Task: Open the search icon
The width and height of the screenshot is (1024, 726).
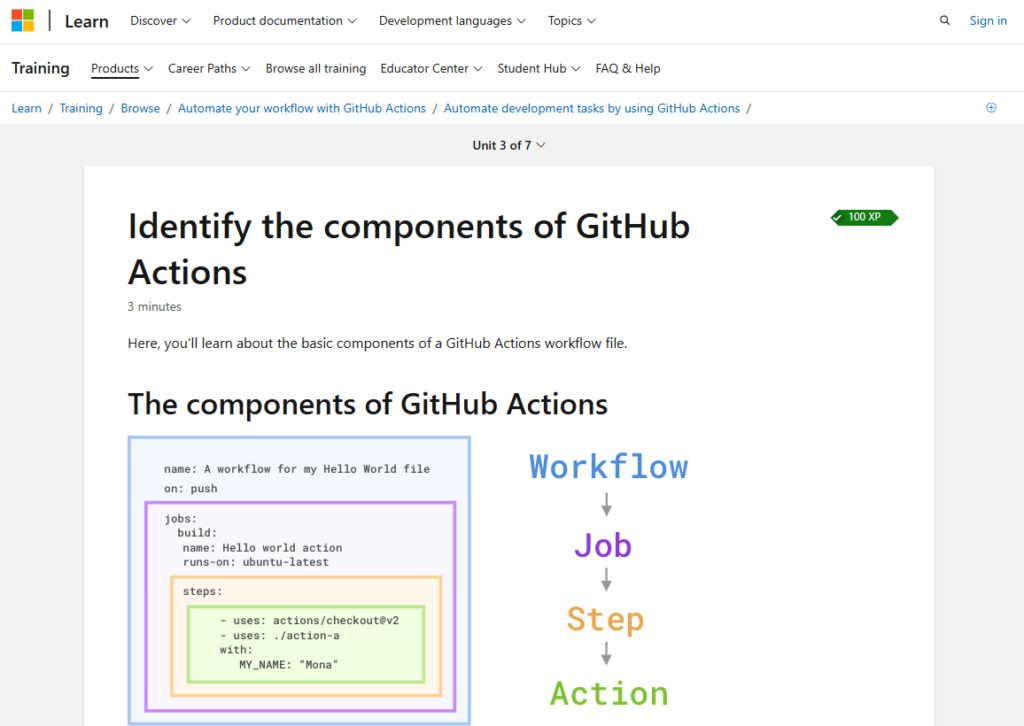Action: [x=944, y=21]
